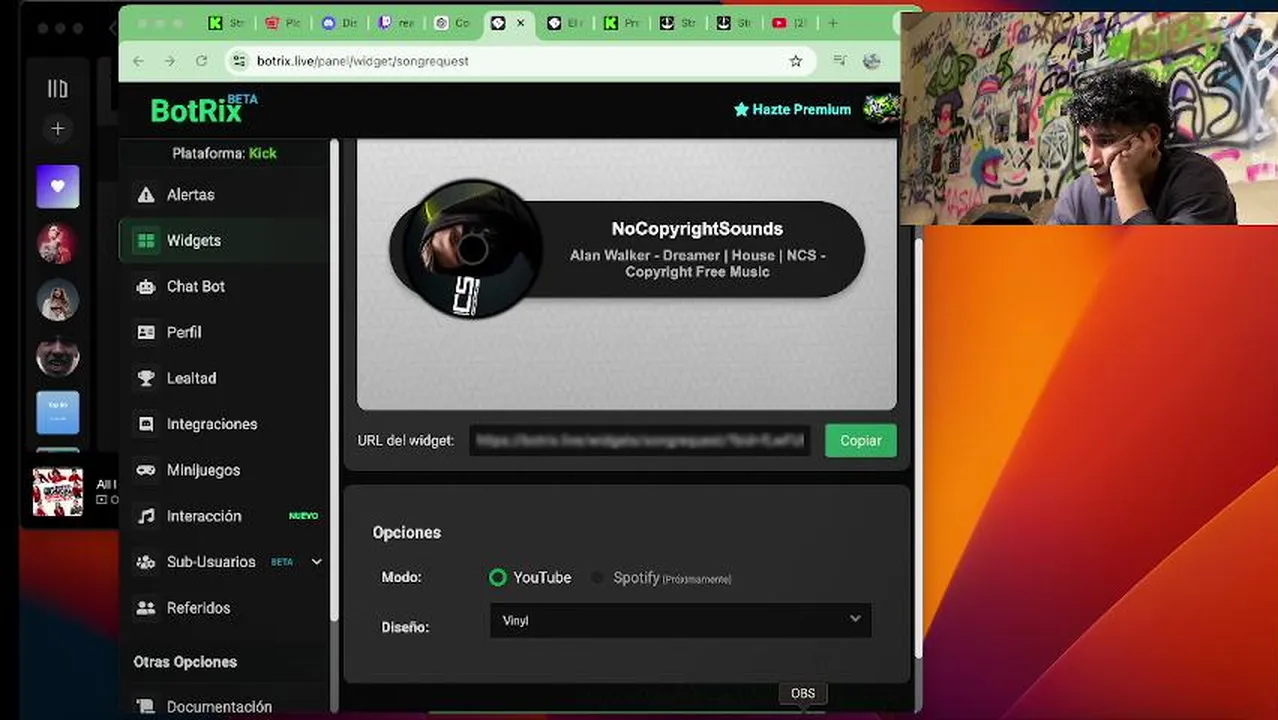Click the Integraciones chat bubble icon
The width and height of the screenshot is (1278, 720).
(146, 424)
